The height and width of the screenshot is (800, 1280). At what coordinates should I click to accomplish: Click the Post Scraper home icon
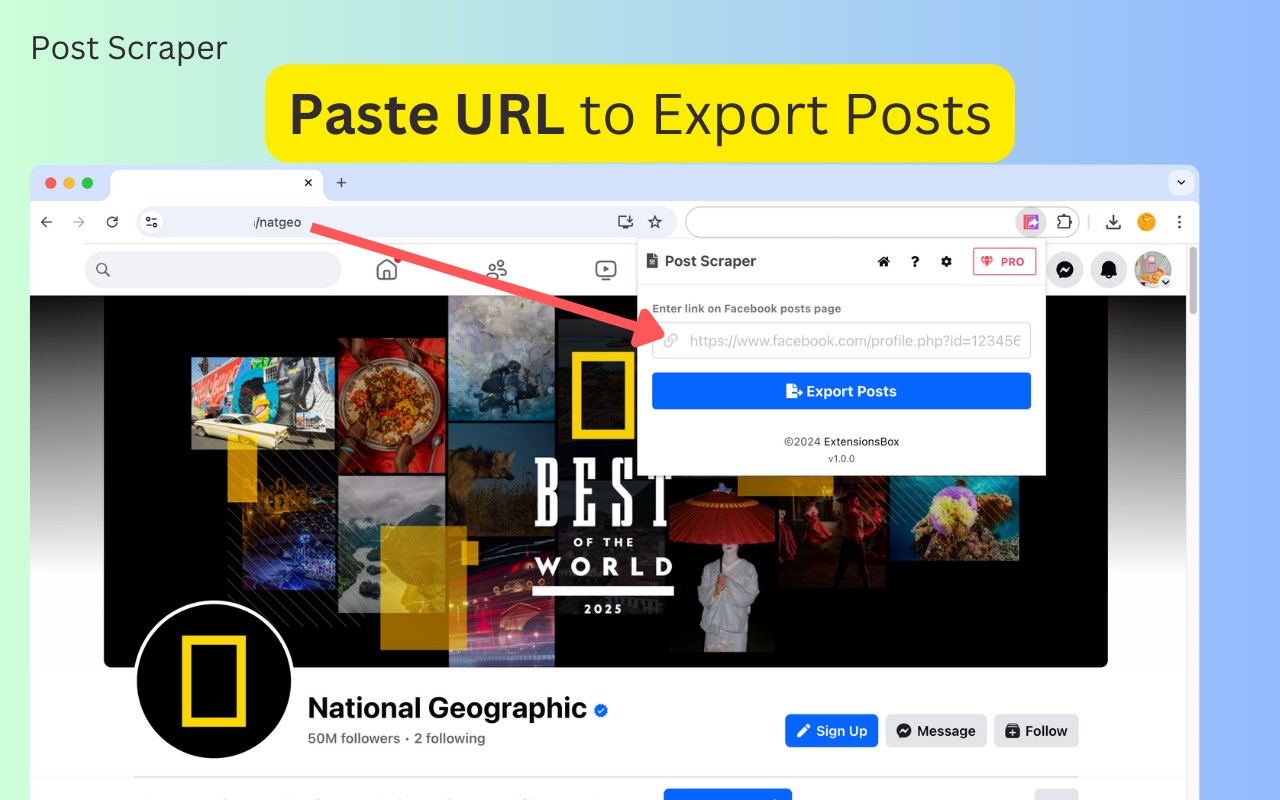(x=883, y=262)
